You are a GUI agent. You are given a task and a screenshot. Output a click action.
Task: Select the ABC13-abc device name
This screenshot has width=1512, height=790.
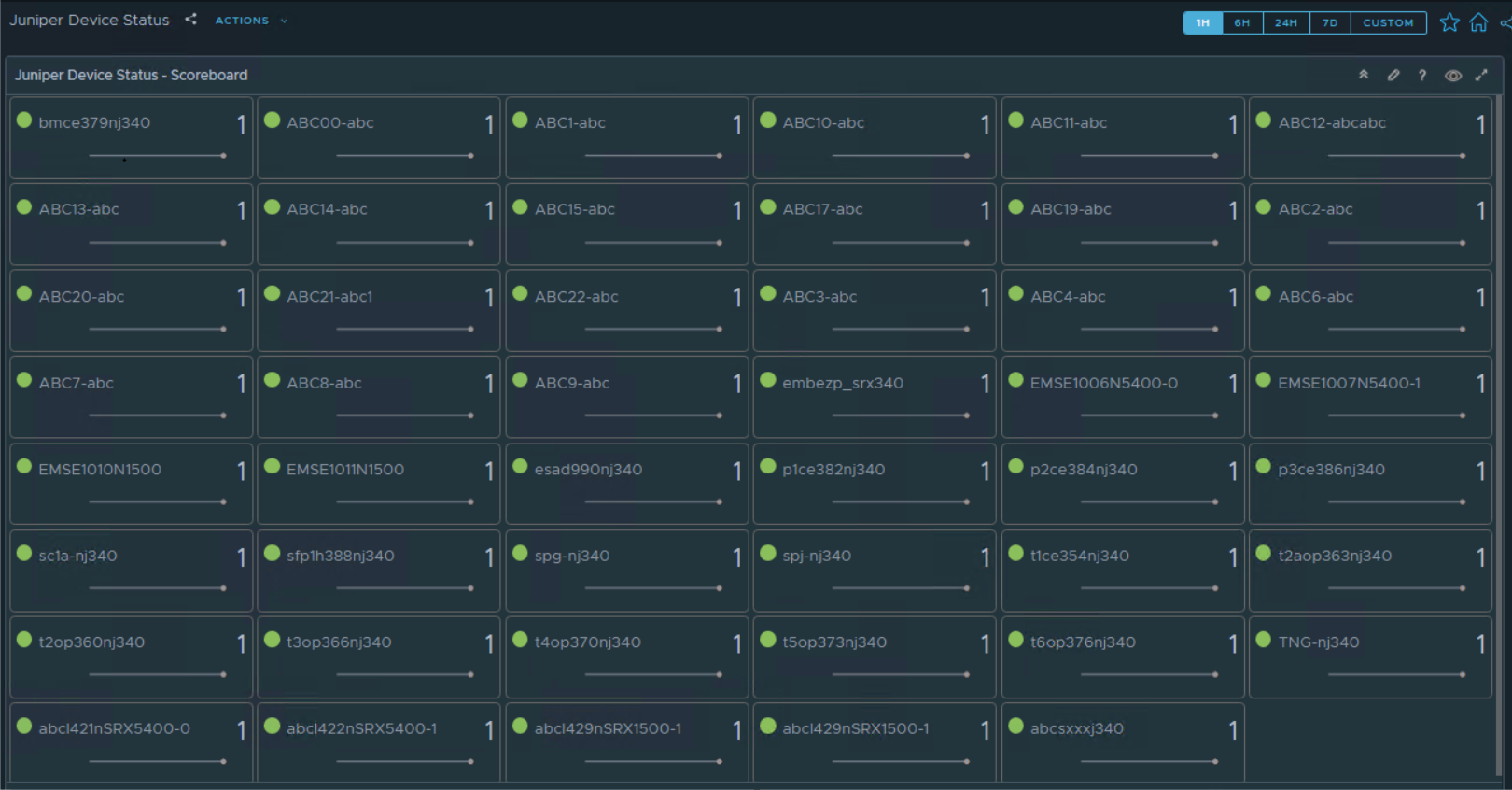(79, 209)
